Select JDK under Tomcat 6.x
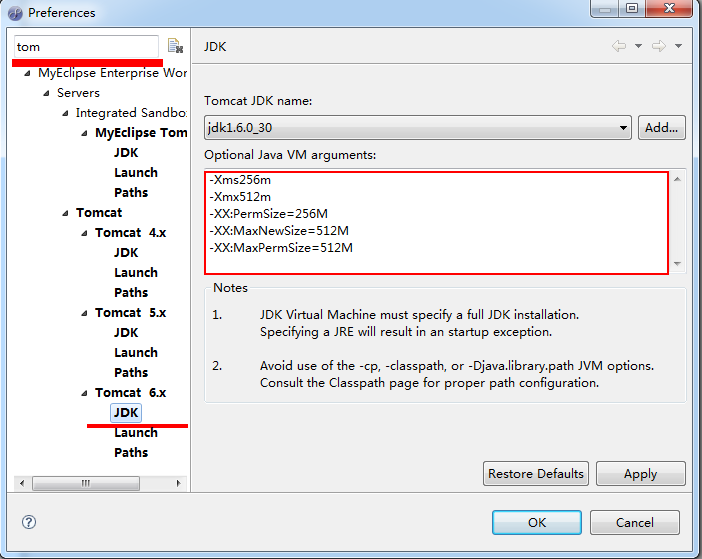 [126, 413]
